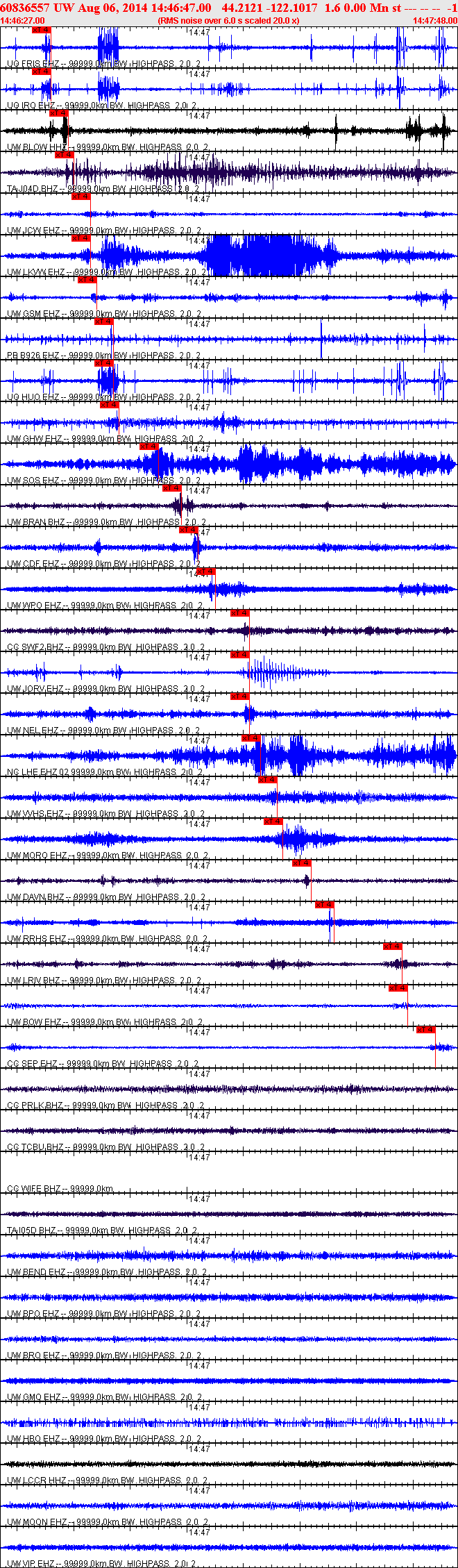Select the red pick marker on UW LRIV trace
The height and width of the screenshot is (1568, 458).
393,946
